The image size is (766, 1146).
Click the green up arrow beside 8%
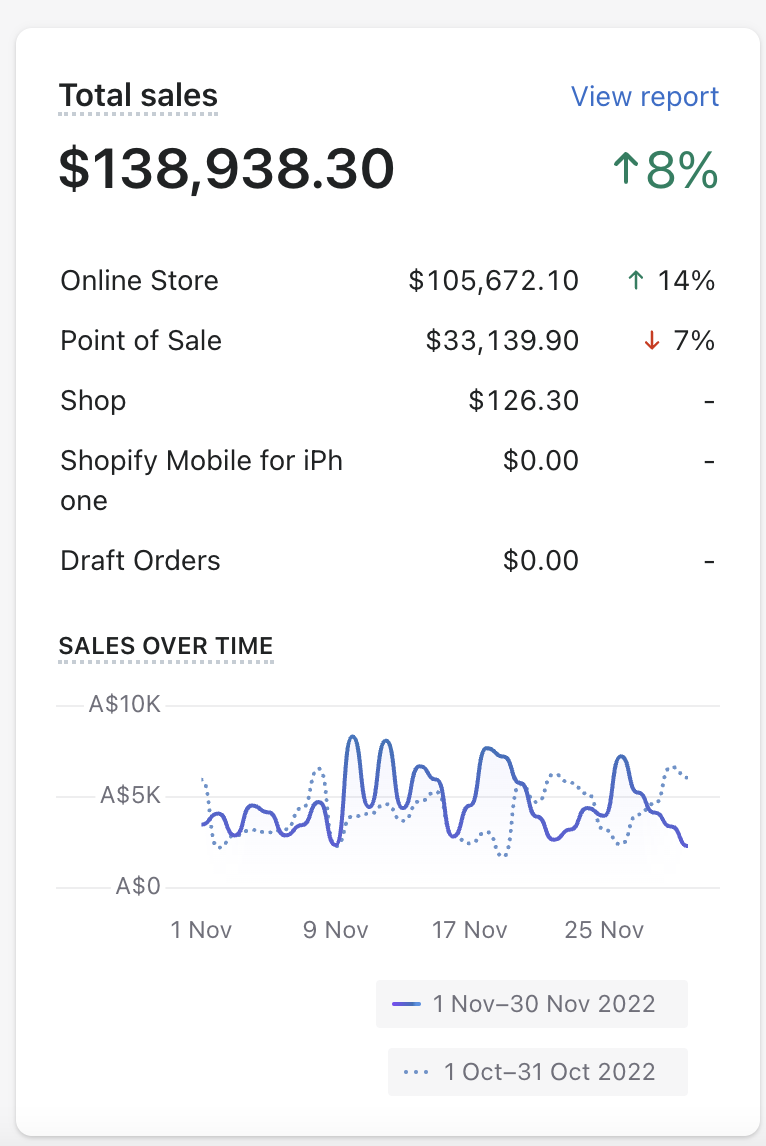pos(626,170)
